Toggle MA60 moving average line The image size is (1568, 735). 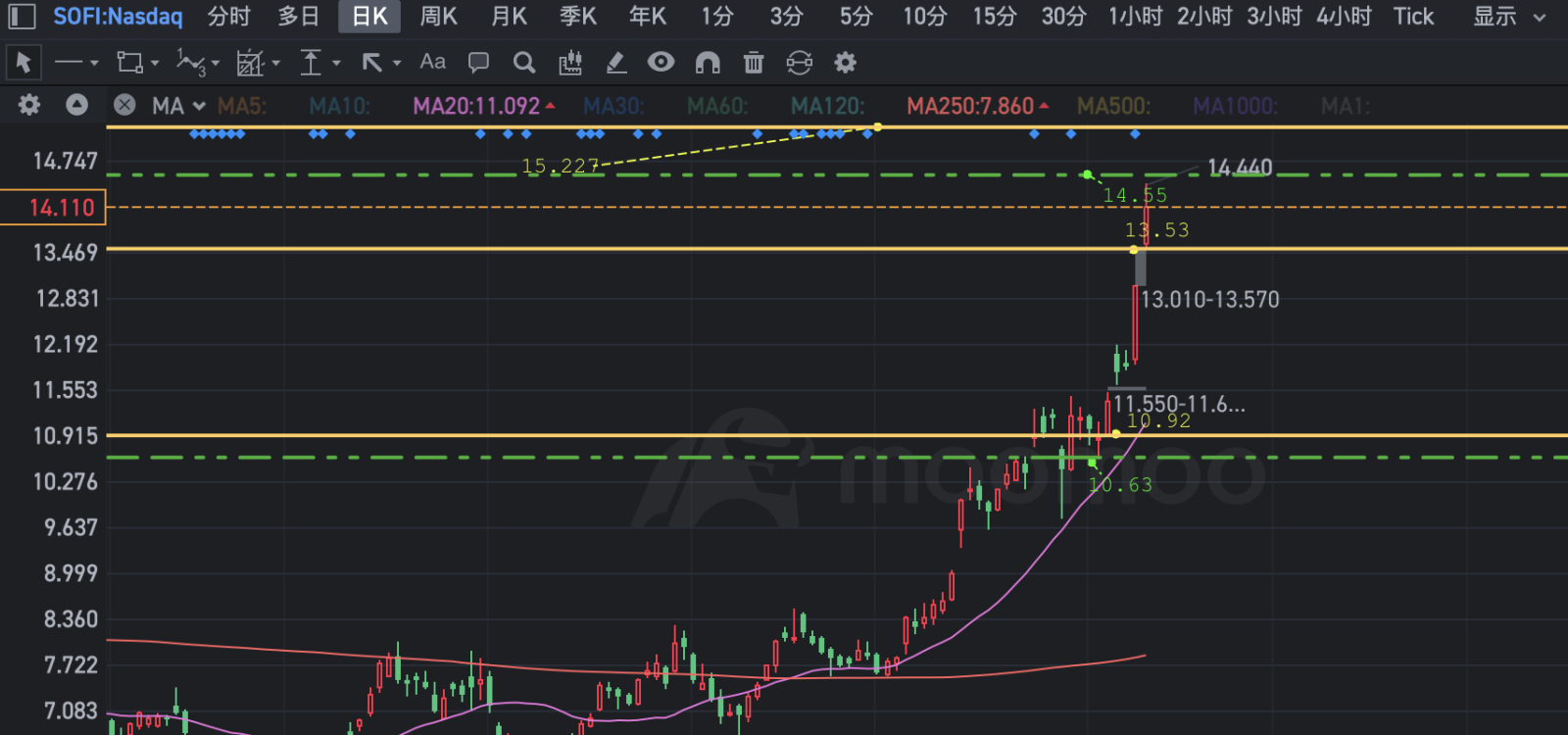click(717, 106)
